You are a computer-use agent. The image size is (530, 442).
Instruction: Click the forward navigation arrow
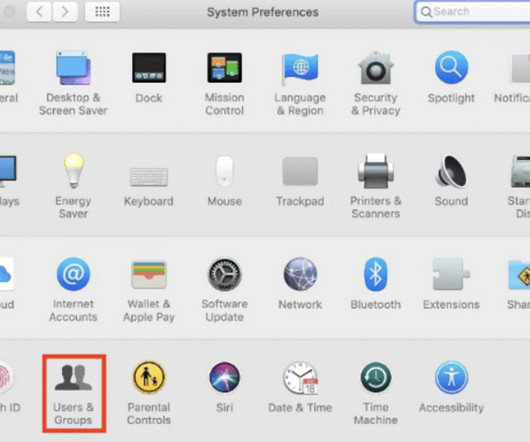click(65, 12)
